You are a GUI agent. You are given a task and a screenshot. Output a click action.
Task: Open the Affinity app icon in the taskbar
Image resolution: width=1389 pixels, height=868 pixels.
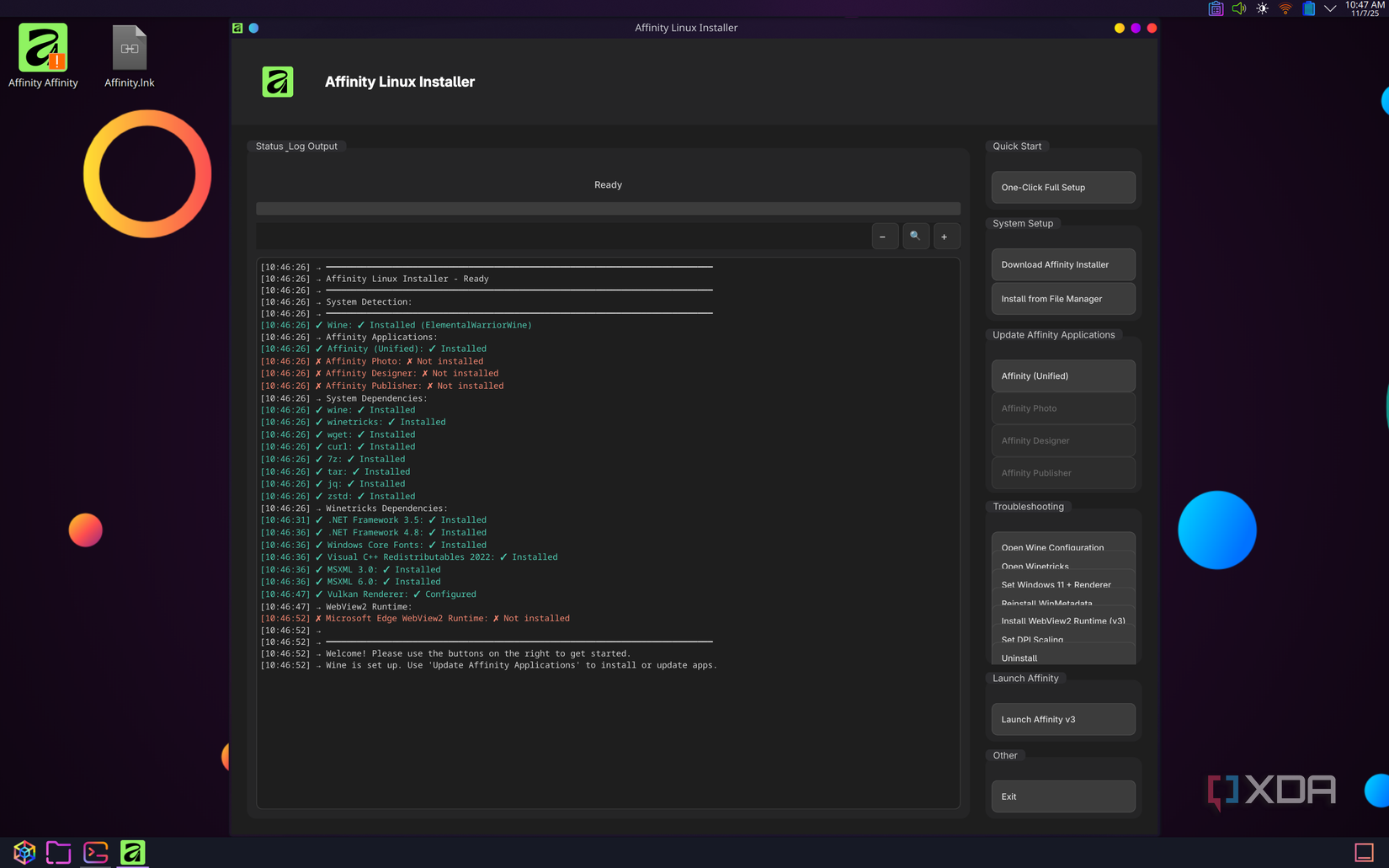[131, 852]
